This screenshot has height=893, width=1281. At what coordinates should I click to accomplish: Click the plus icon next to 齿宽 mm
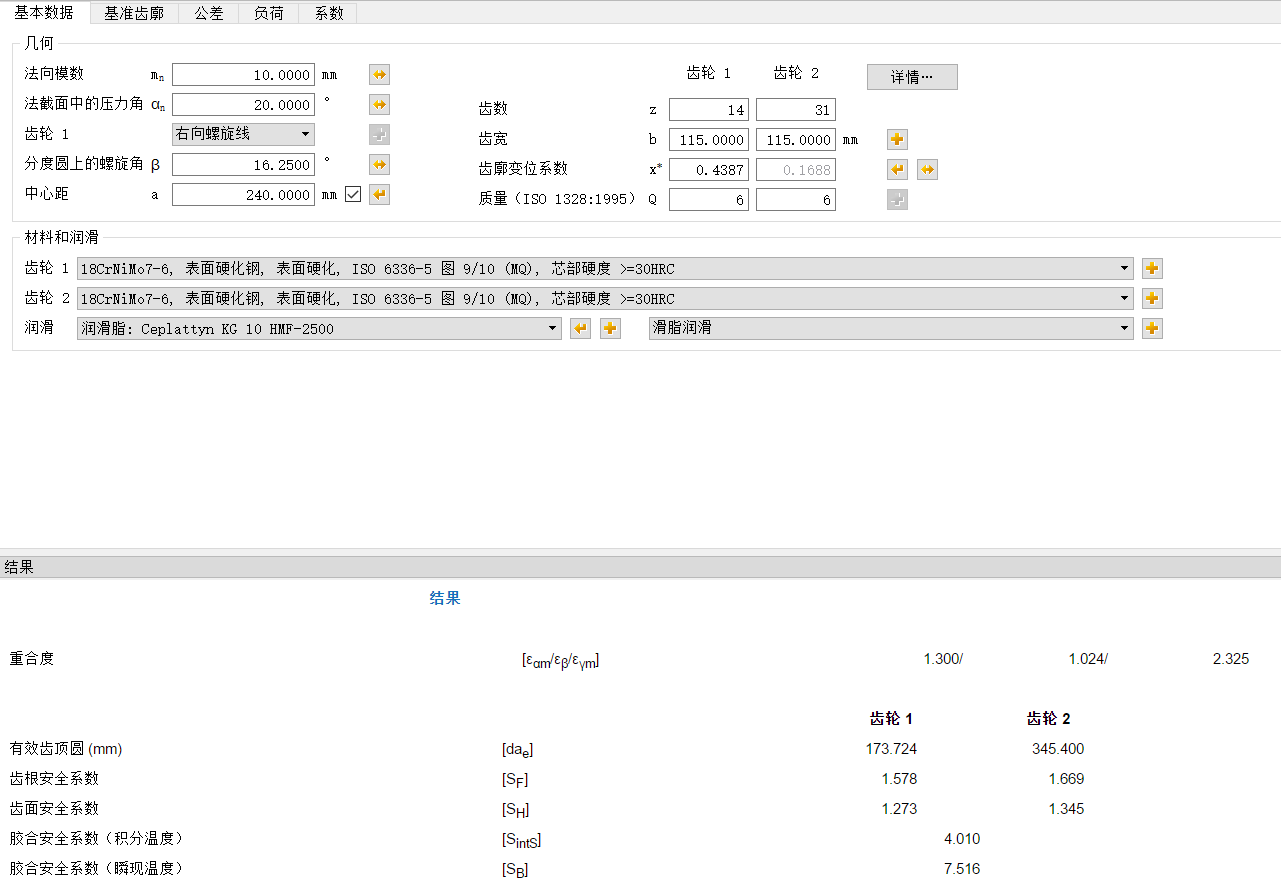(x=897, y=140)
